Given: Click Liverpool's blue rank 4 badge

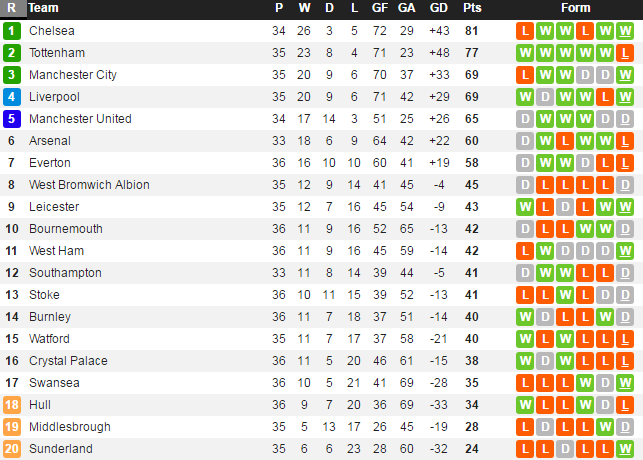Looking at the screenshot, I should coord(12,97).
